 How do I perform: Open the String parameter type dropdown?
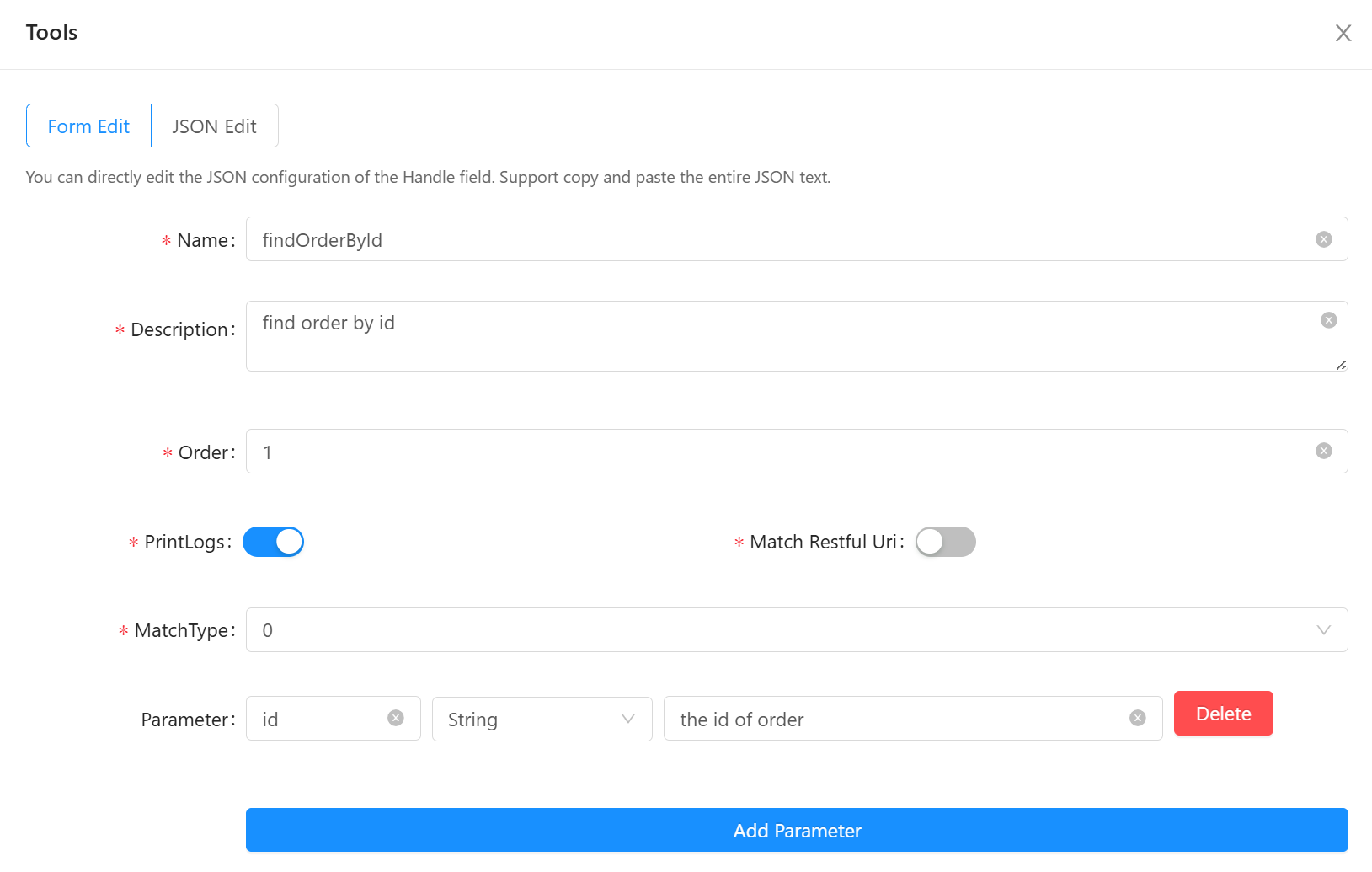pyautogui.click(x=542, y=720)
